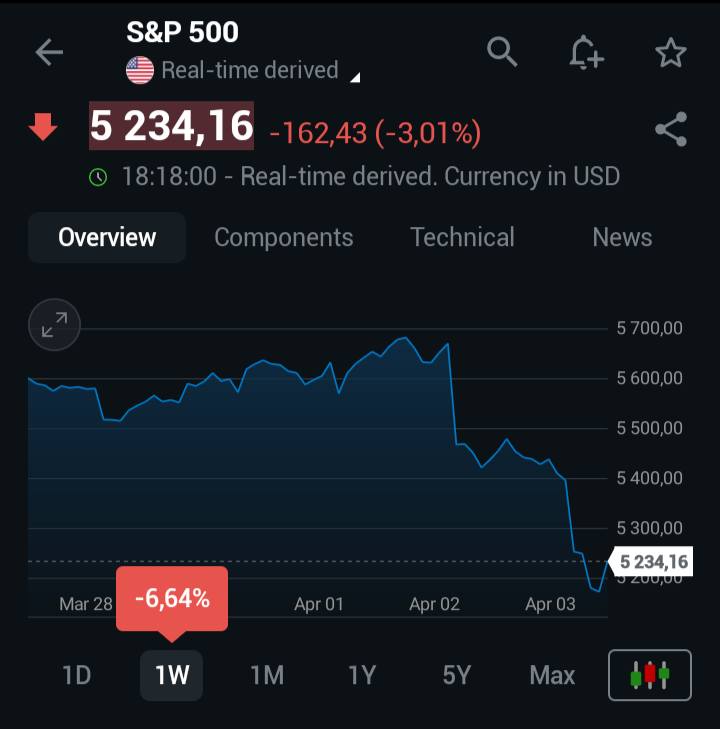Choose the 5Y chart period
This screenshot has width=720, height=729.
[x=457, y=675]
